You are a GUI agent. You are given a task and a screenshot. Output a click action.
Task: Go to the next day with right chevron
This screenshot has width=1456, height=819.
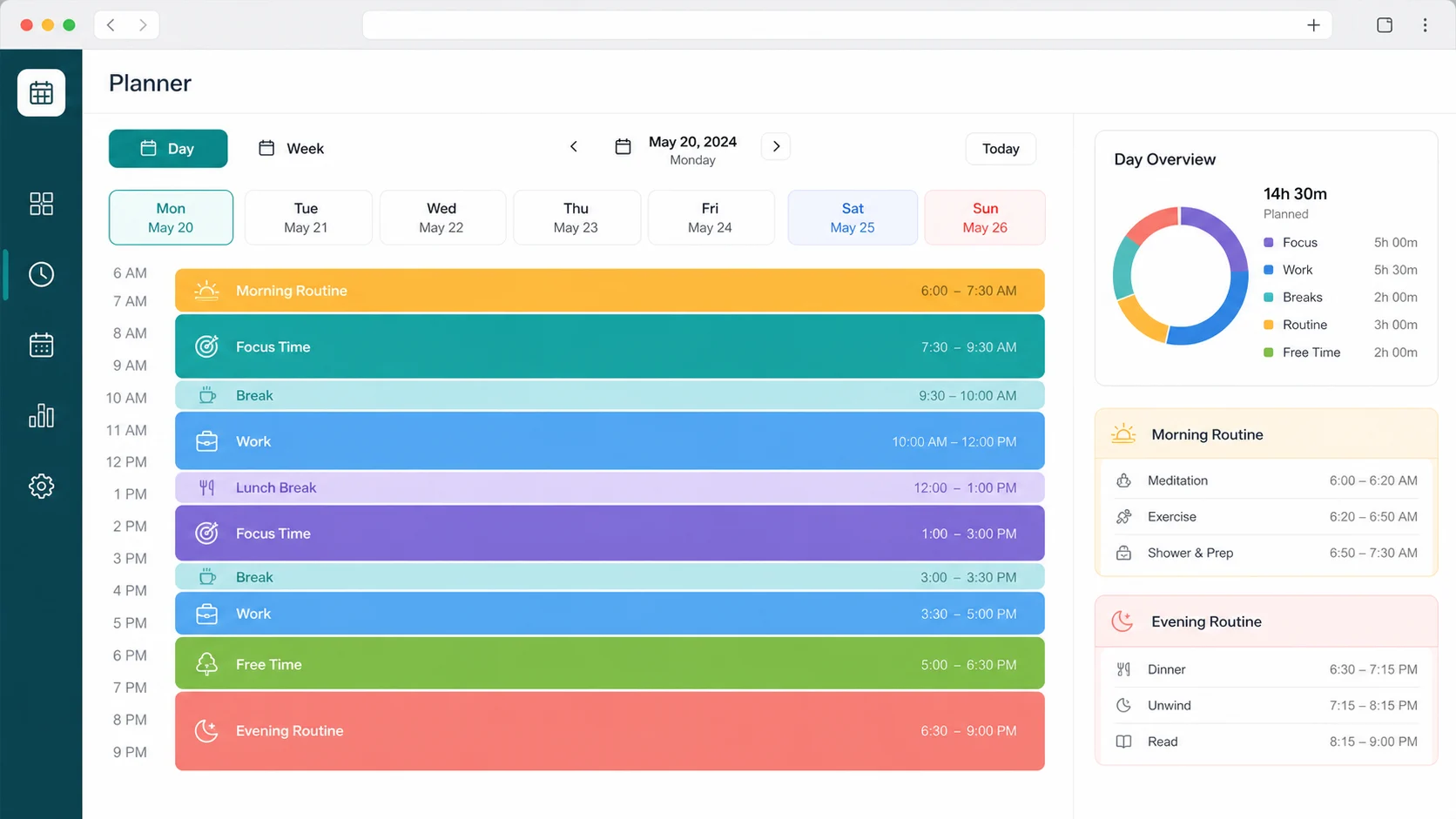[776, 146]
